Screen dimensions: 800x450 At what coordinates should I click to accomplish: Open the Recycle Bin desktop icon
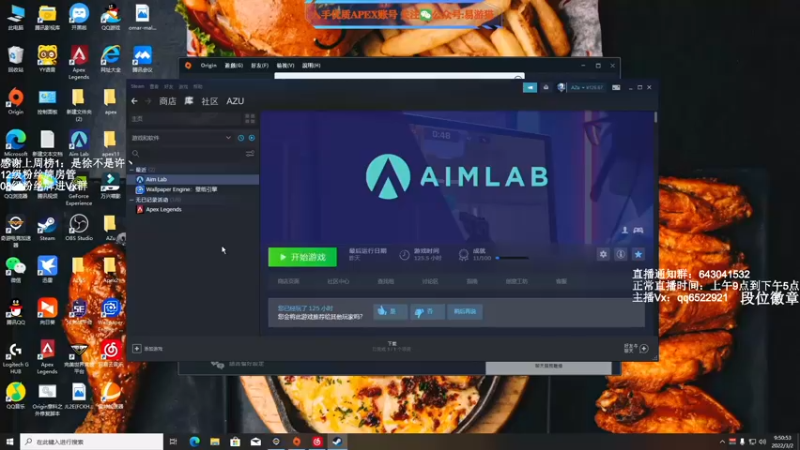15,59
